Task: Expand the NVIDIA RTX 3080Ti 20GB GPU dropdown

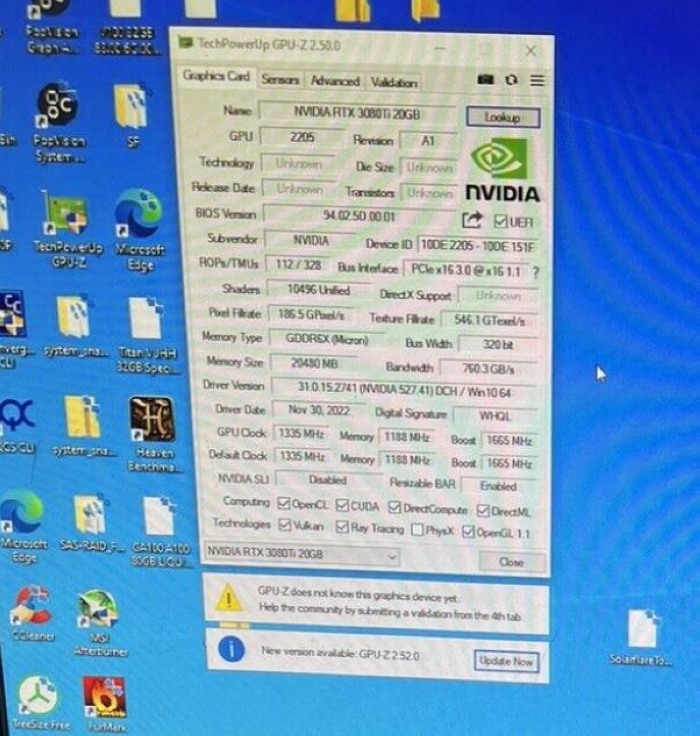Action: point(391,556)
